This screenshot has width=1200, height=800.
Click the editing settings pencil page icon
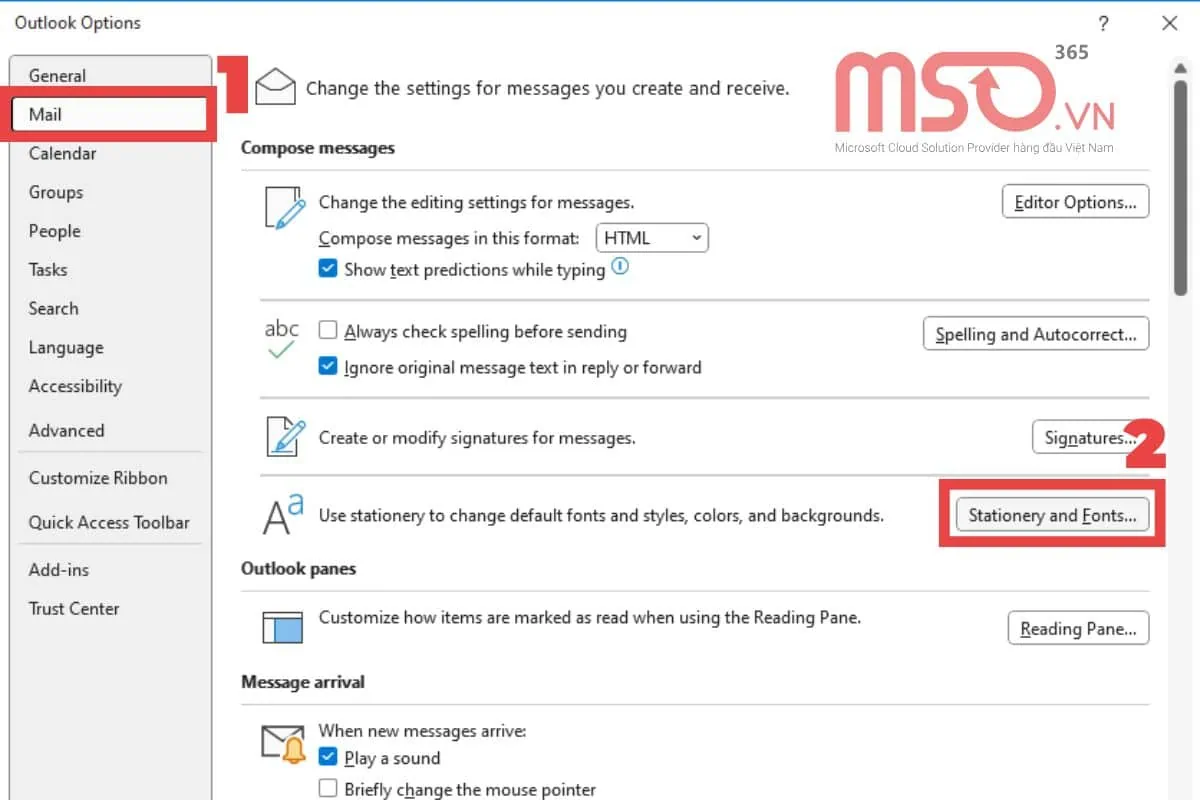pyautogui.click(x=283, y=208)
